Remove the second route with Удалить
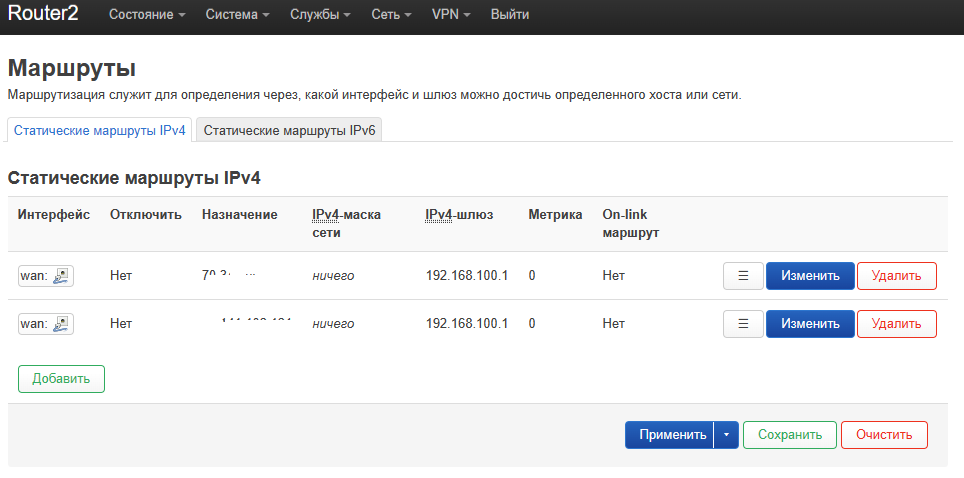 click(x=896, y=324)
